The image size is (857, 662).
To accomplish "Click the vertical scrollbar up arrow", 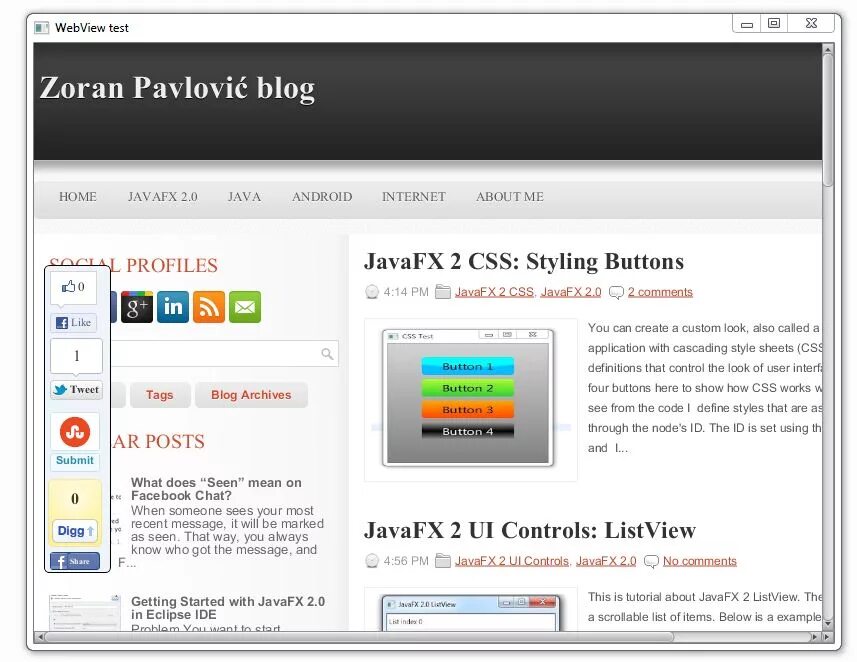I will coord(828,49).
